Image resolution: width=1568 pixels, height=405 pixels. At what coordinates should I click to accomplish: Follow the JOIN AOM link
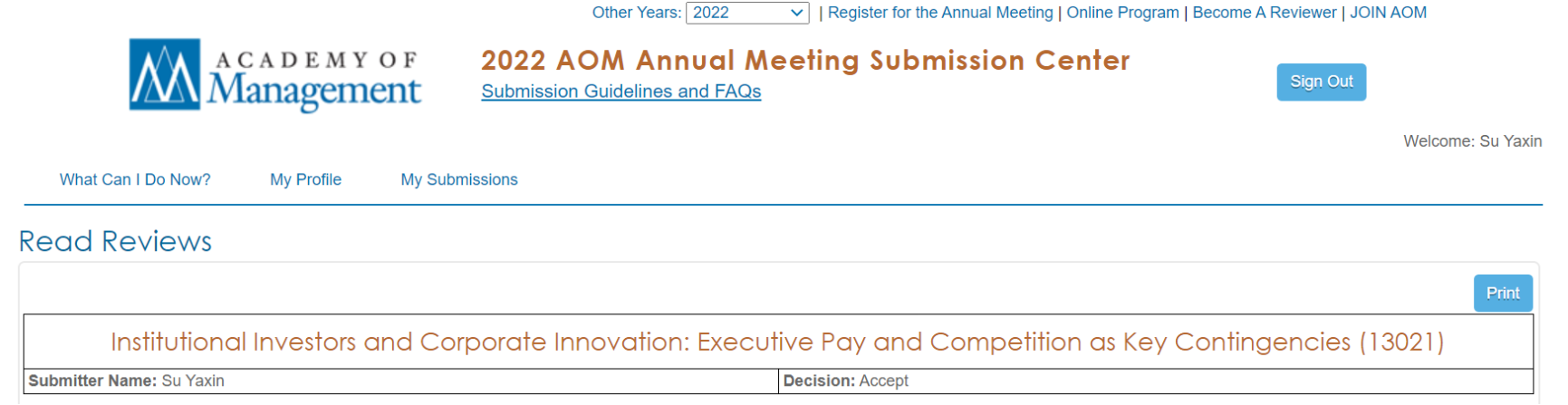[x=1388, y=13]
